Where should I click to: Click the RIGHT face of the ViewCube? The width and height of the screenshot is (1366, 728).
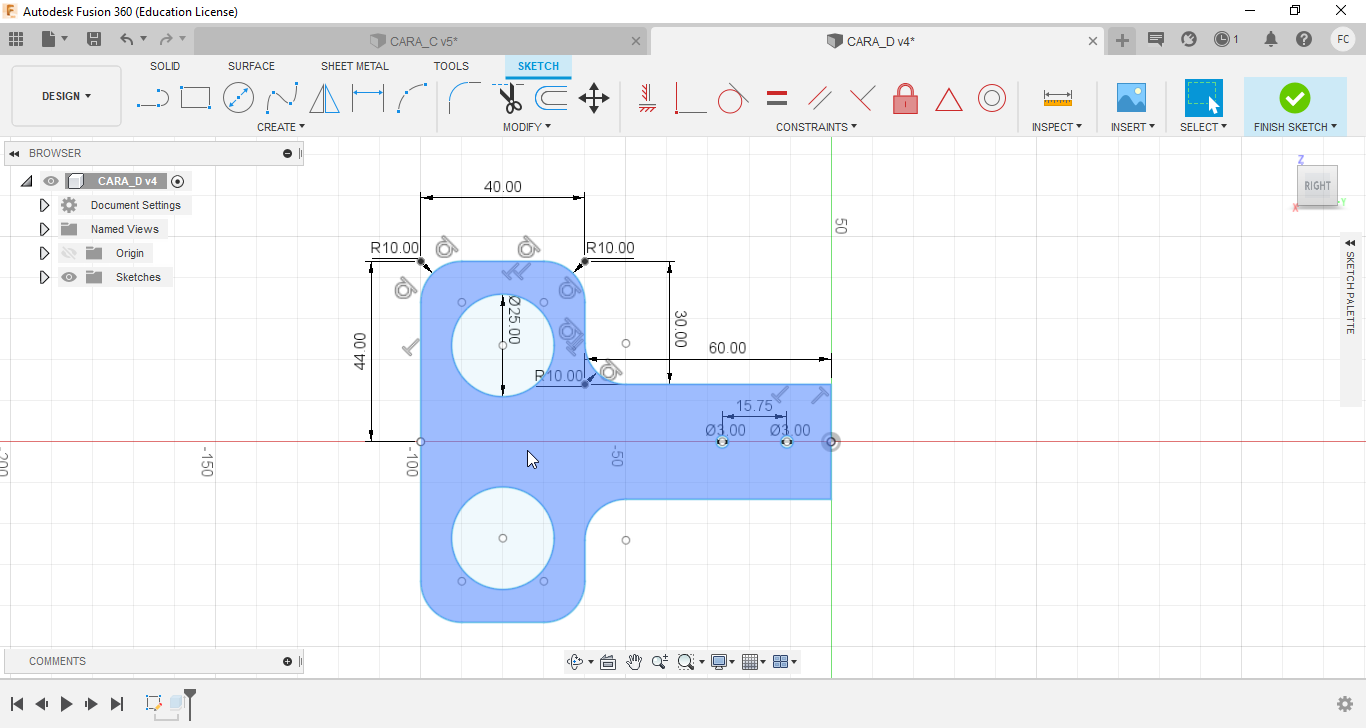point(1317,186)
